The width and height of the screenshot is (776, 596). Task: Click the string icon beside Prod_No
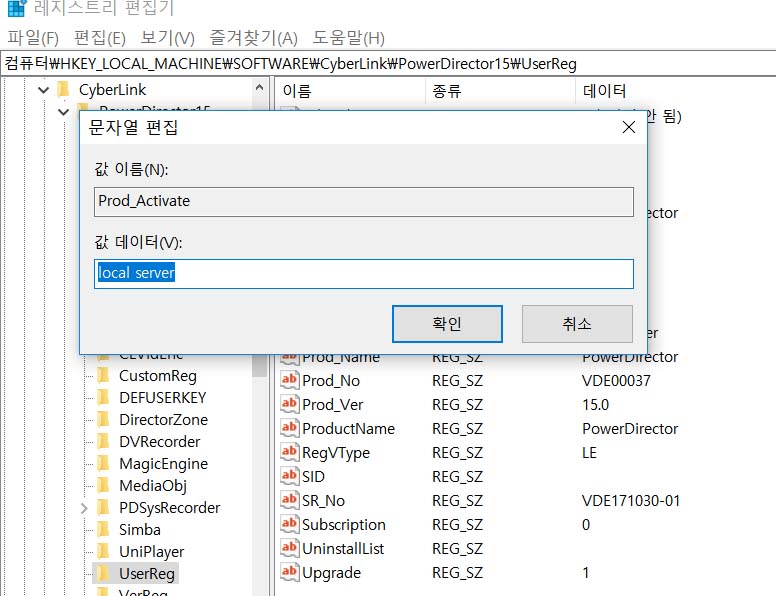(x=290, y=380)
